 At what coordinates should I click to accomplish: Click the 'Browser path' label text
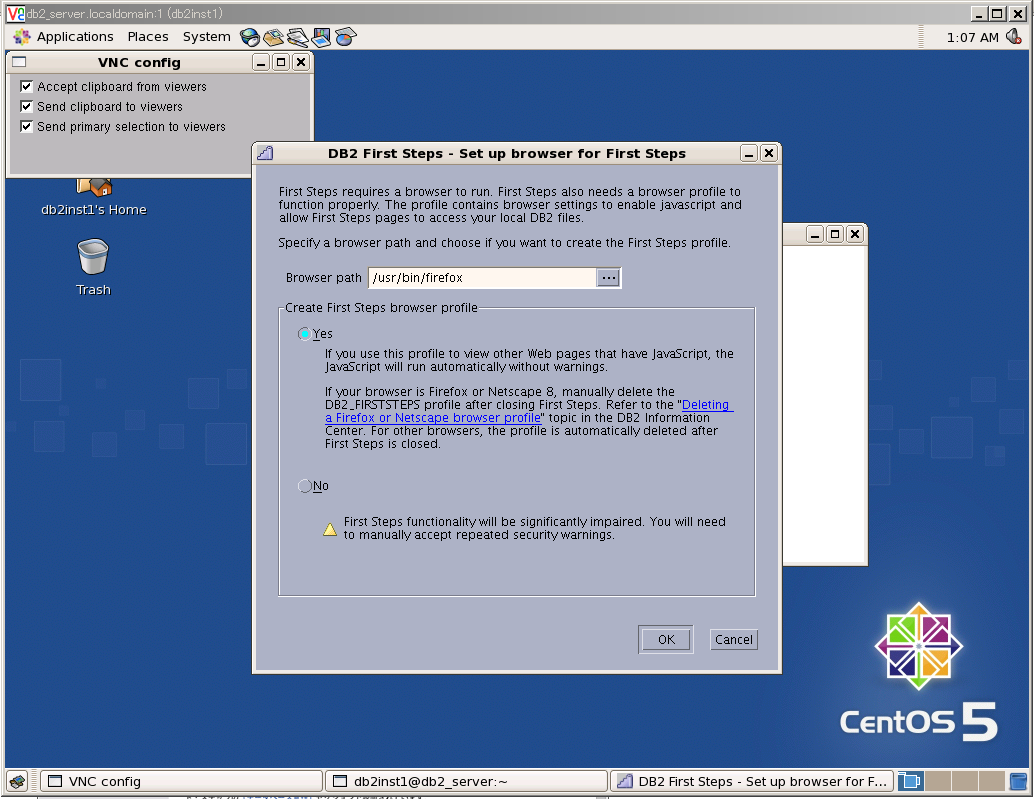[324, 278]
